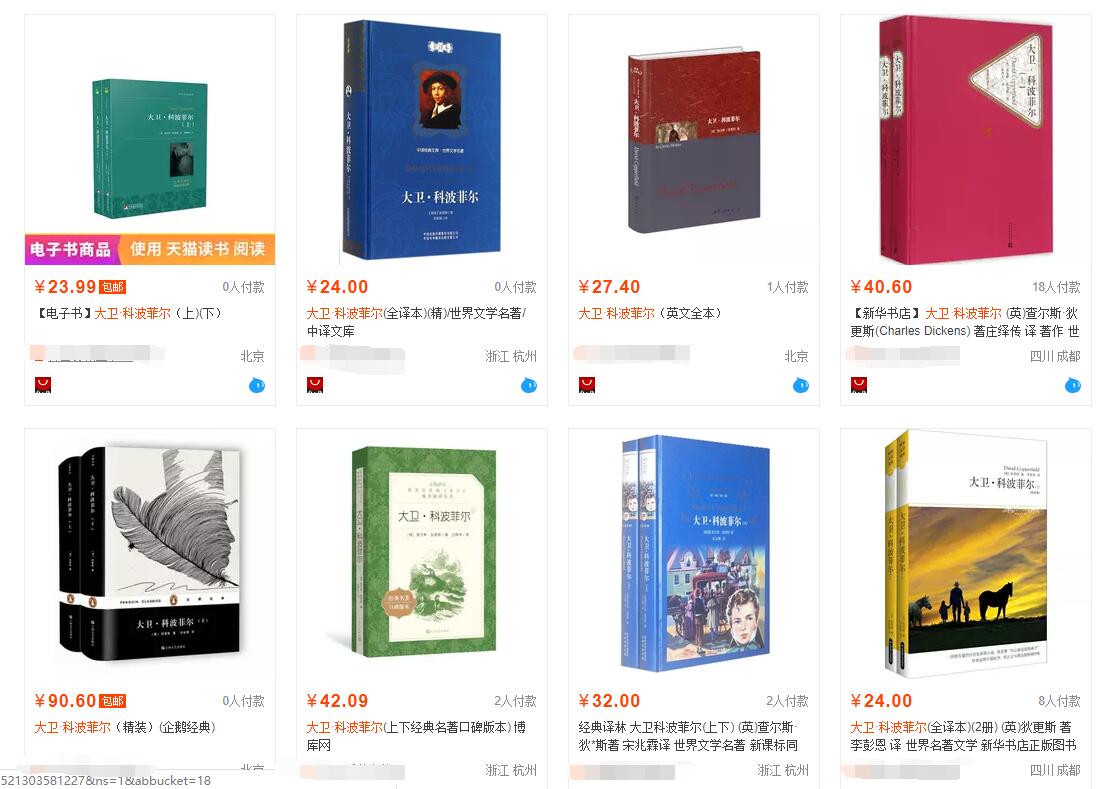Click the Tmall icon under the ¥40.60 book
1112x789 pixels.
tap(859, 385)
